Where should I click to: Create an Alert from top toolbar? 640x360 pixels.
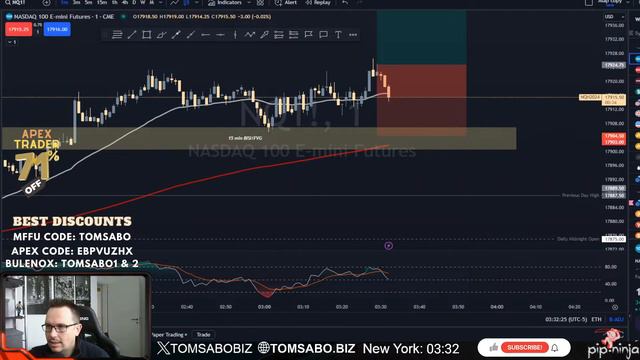pyautogui.click(x=286, y=2)
